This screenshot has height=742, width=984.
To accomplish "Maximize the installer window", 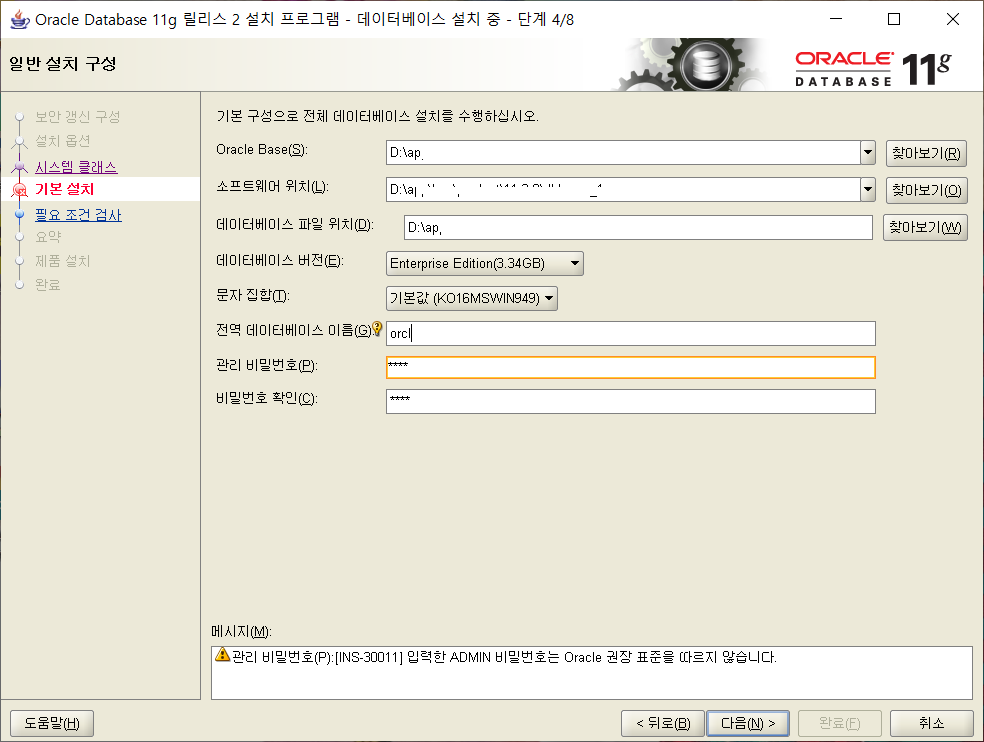I will (894, 19).
